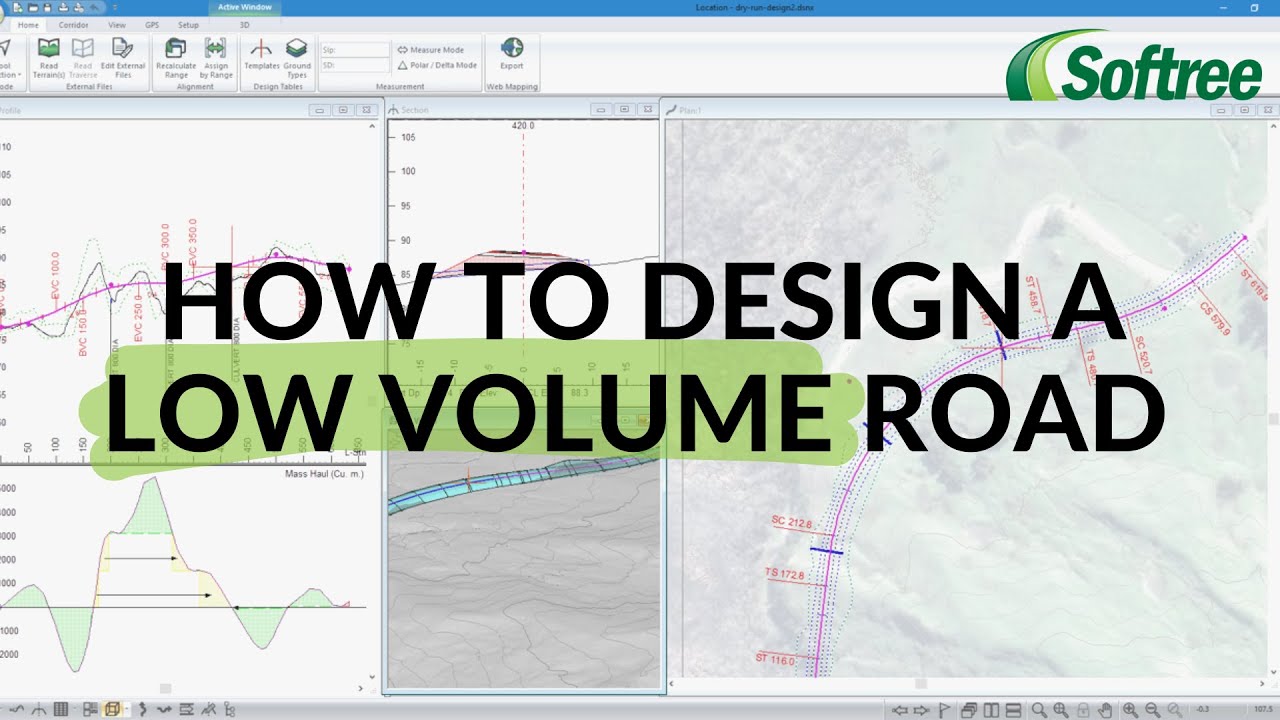
Task: Open the GPS ribbon tab
Action: (x=152, y=25)
